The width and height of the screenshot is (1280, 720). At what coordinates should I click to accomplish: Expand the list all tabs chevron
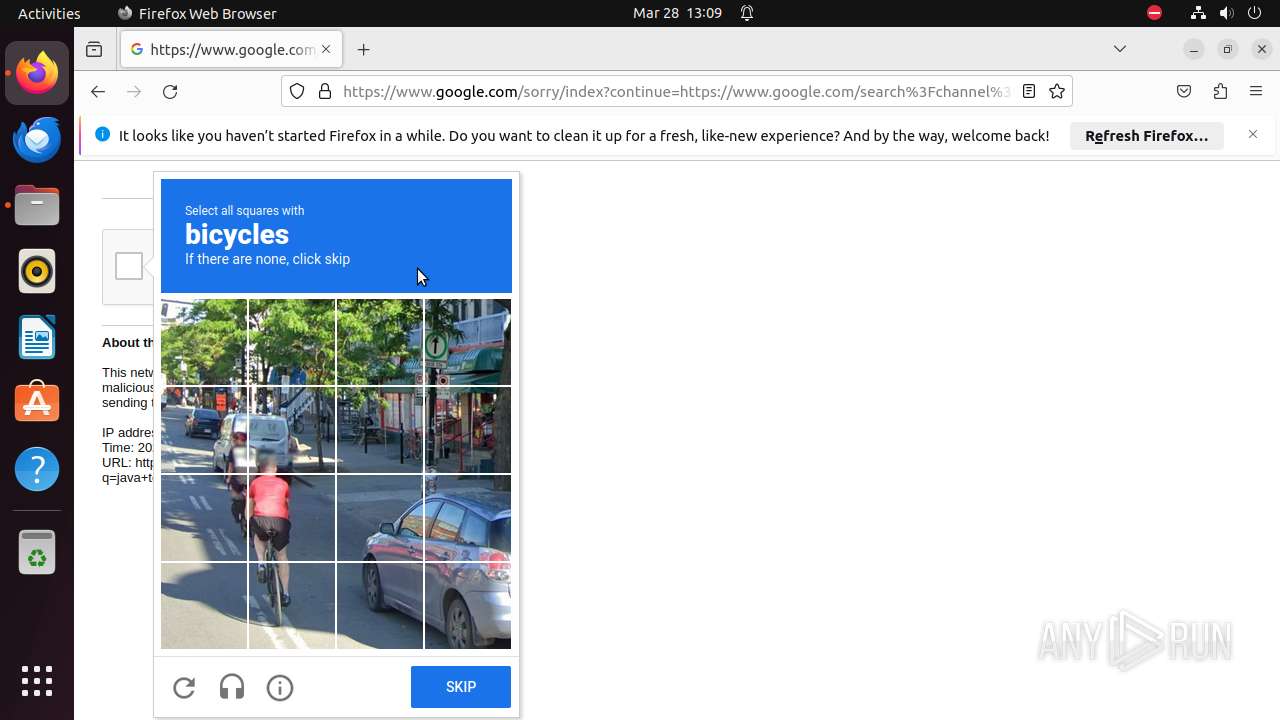point(1120,49)
